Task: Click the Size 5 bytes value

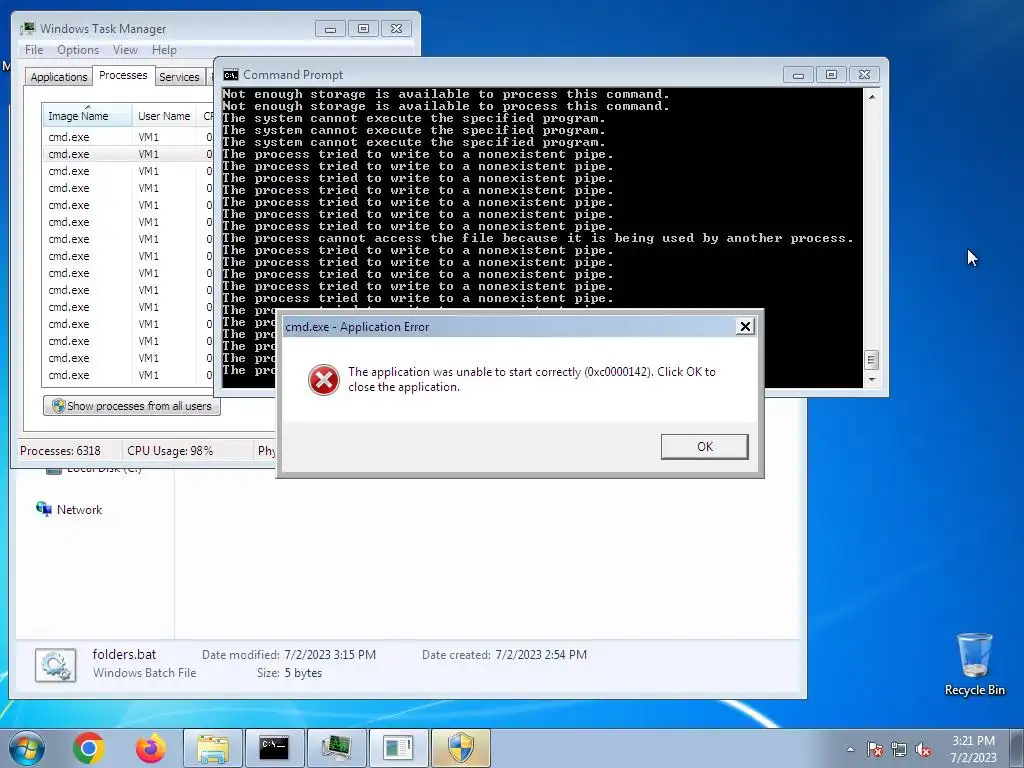Action: pyautogui.click(x=303, y=673)
